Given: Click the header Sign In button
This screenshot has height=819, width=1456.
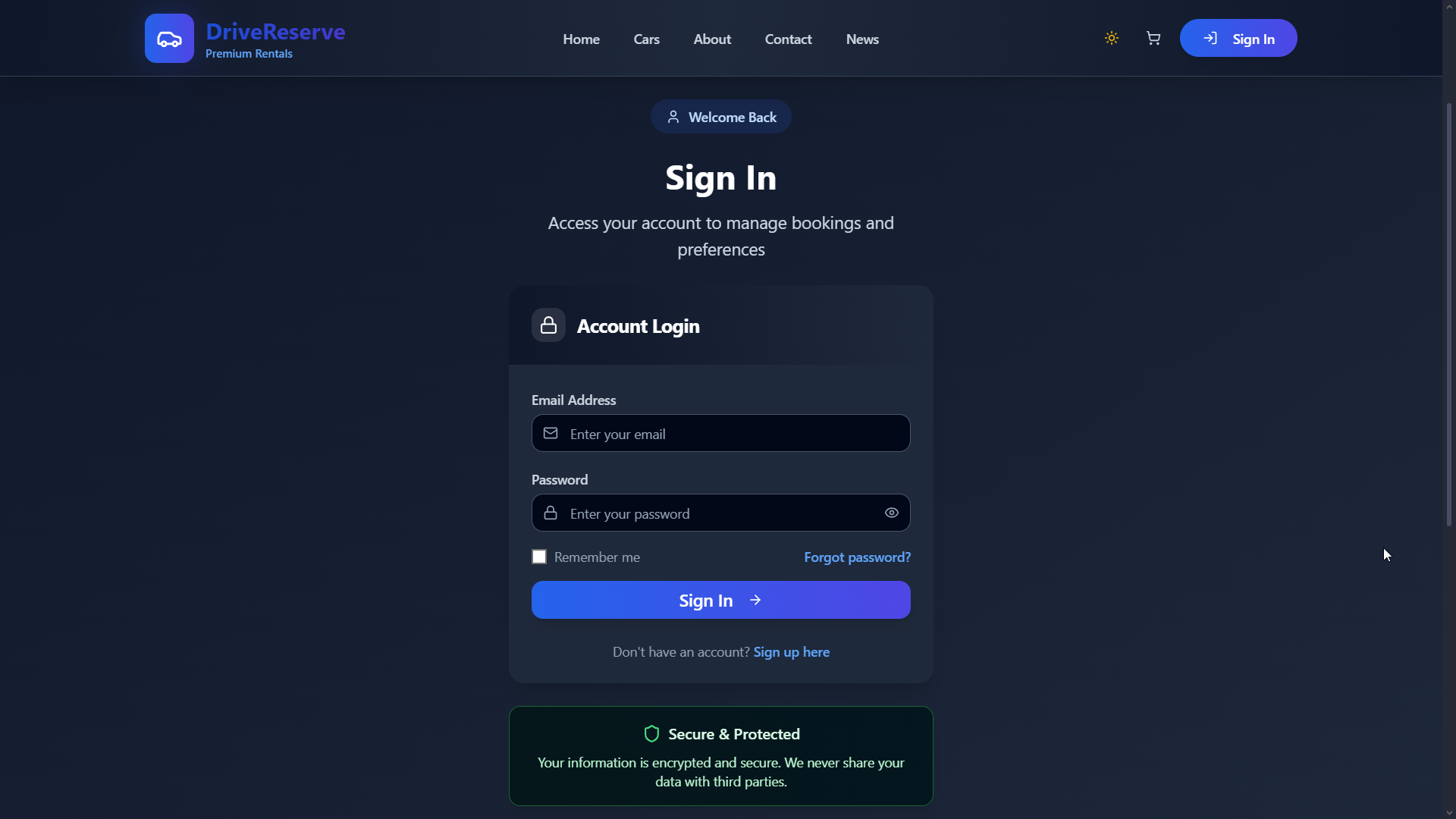Looking at the screenshot, I should 1238,39.
